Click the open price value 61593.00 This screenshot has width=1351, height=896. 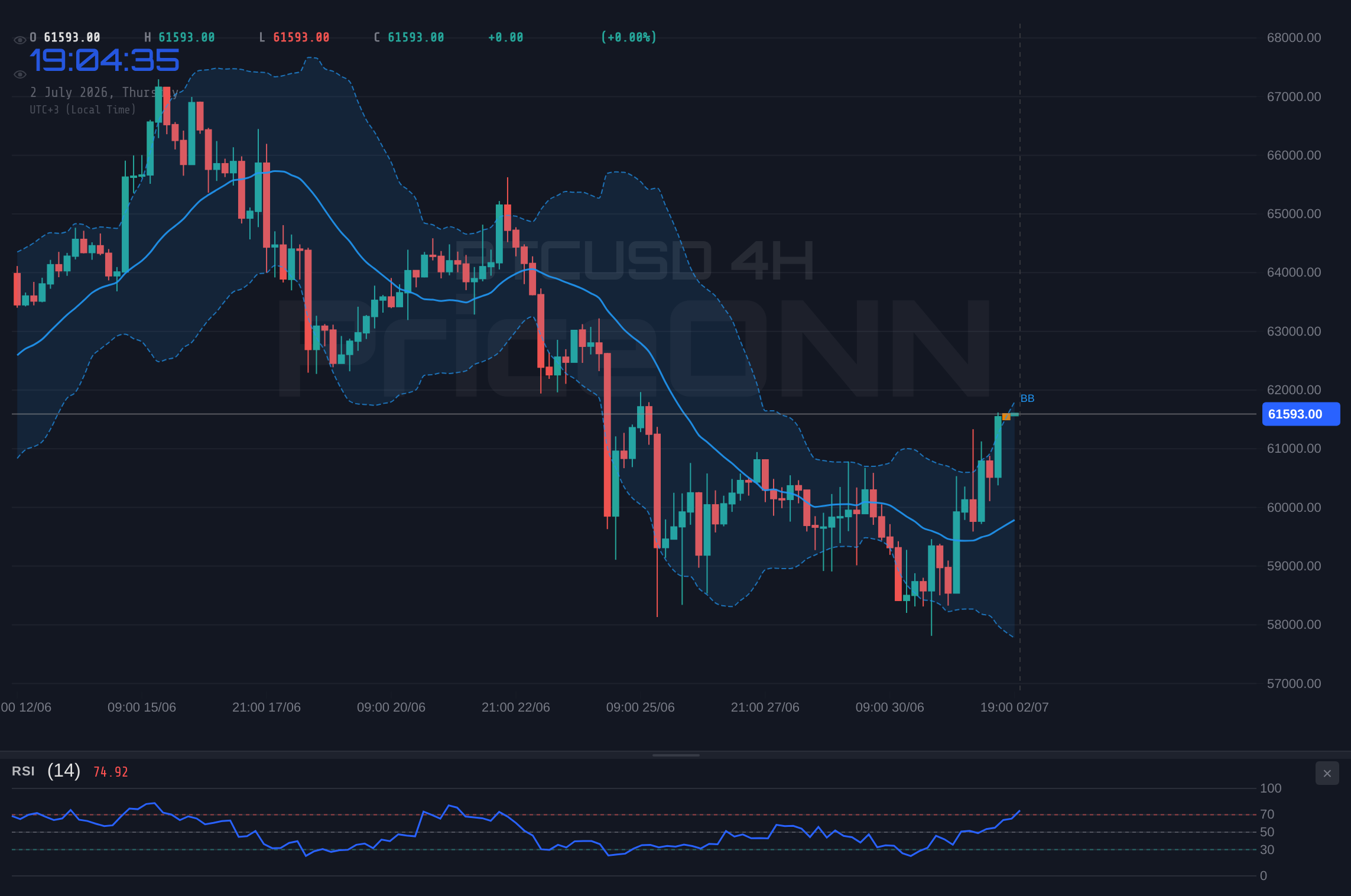[x=72, y=37]
